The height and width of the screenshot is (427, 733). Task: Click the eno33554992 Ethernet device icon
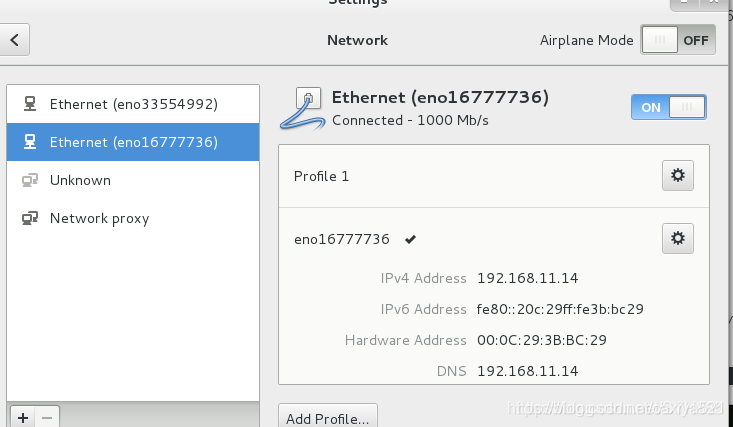pyautogui.click(x=30, y=104)
